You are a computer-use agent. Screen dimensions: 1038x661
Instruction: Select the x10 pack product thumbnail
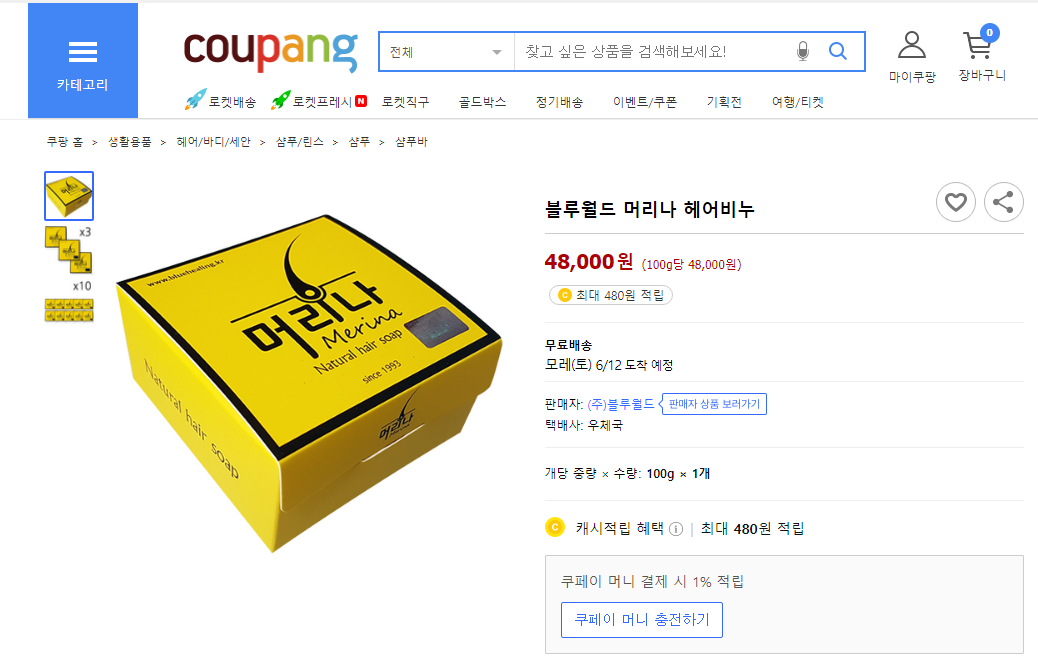point(69,302)
